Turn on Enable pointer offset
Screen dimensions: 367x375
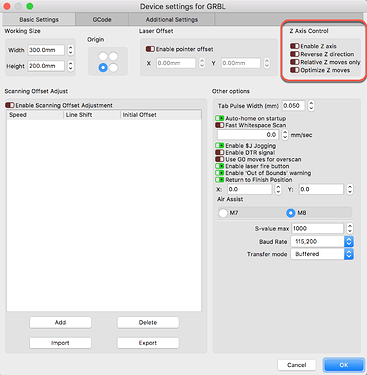coord(150,49)
